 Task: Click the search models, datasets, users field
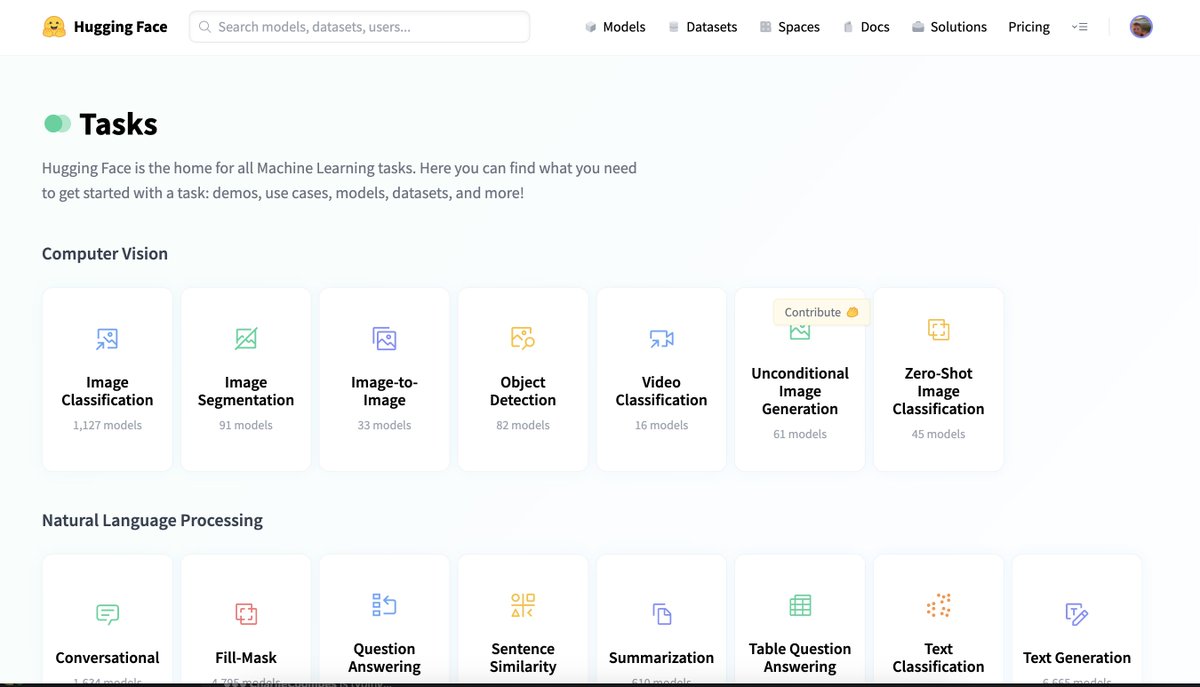pos(359,27)
